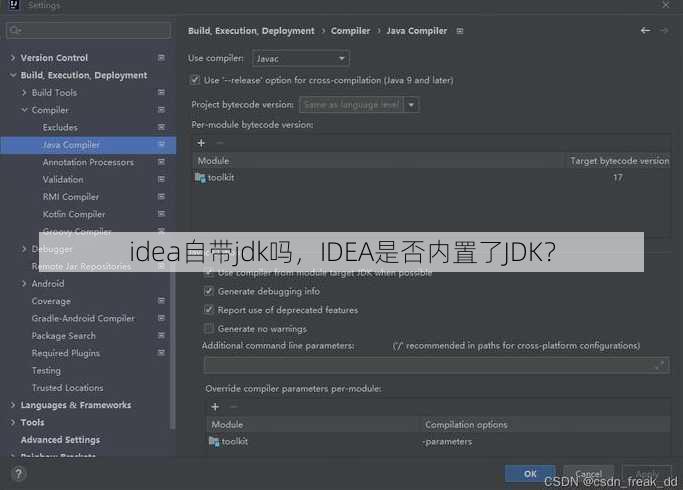This screenshot has width=683, height=490.
Task: Expand the command line parameters field
Action: (660, 365)
